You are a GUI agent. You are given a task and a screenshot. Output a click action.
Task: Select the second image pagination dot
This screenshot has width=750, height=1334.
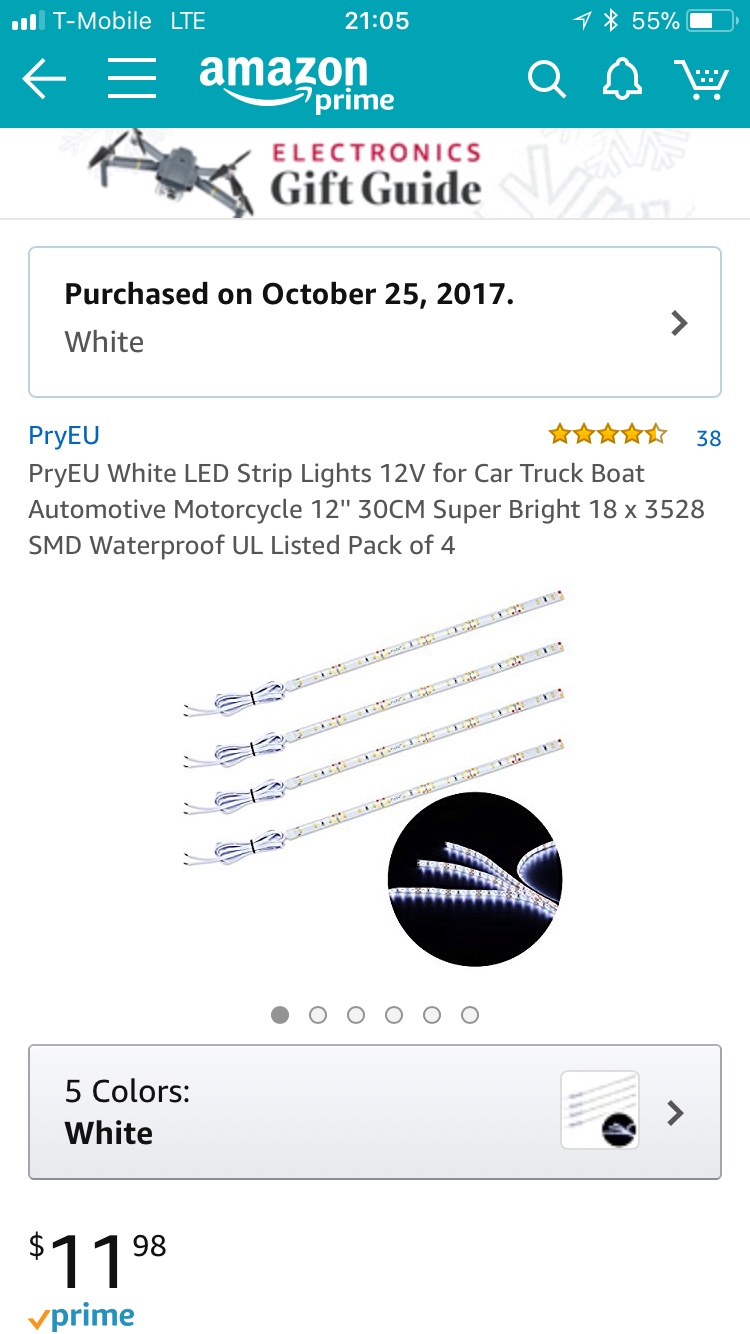pos(318,1015)
